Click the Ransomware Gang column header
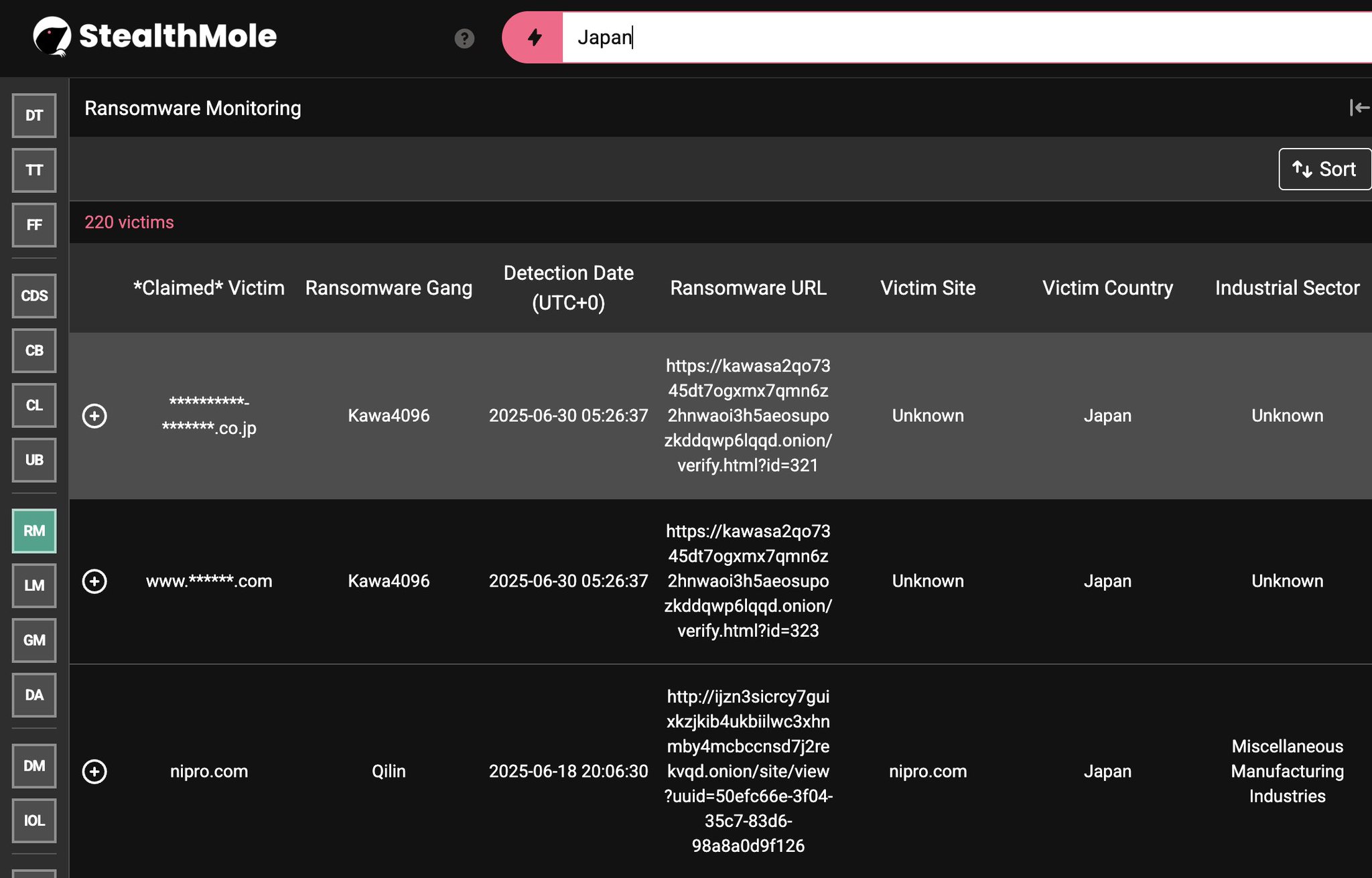1372x878 pixels. tap(389, 288)
